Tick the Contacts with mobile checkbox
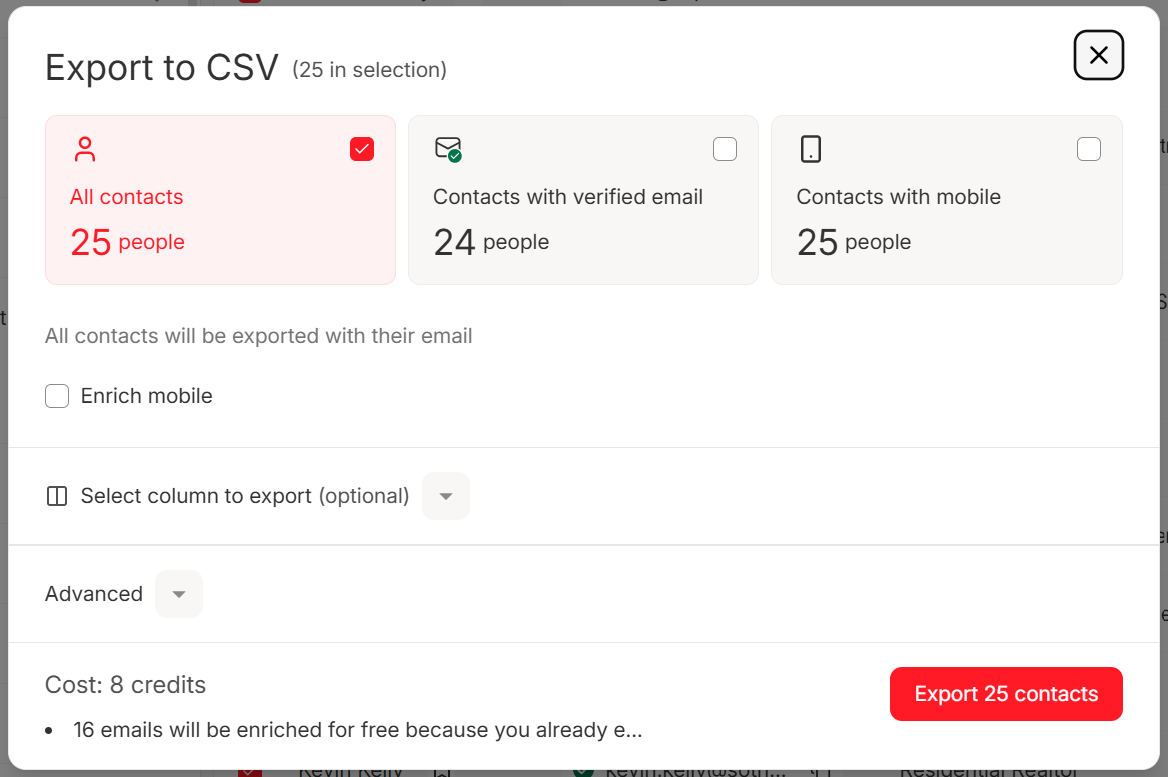1168x777 pixels. coord(1089,149)
